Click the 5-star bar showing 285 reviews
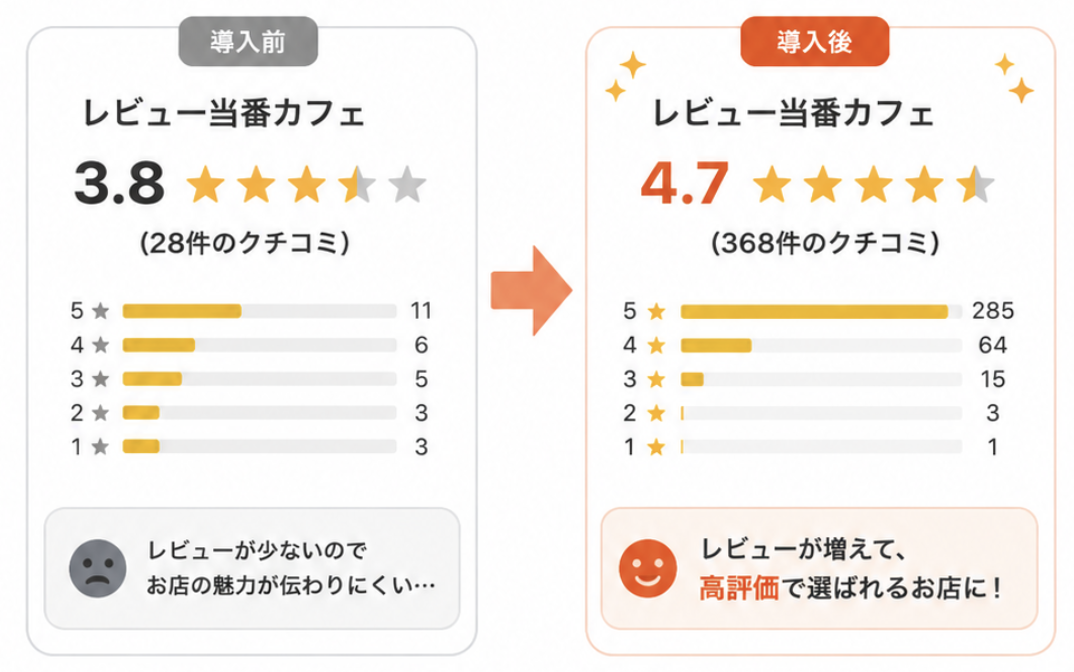Image resolution: width=1074 pixels, height=672 pixels. 821,312
